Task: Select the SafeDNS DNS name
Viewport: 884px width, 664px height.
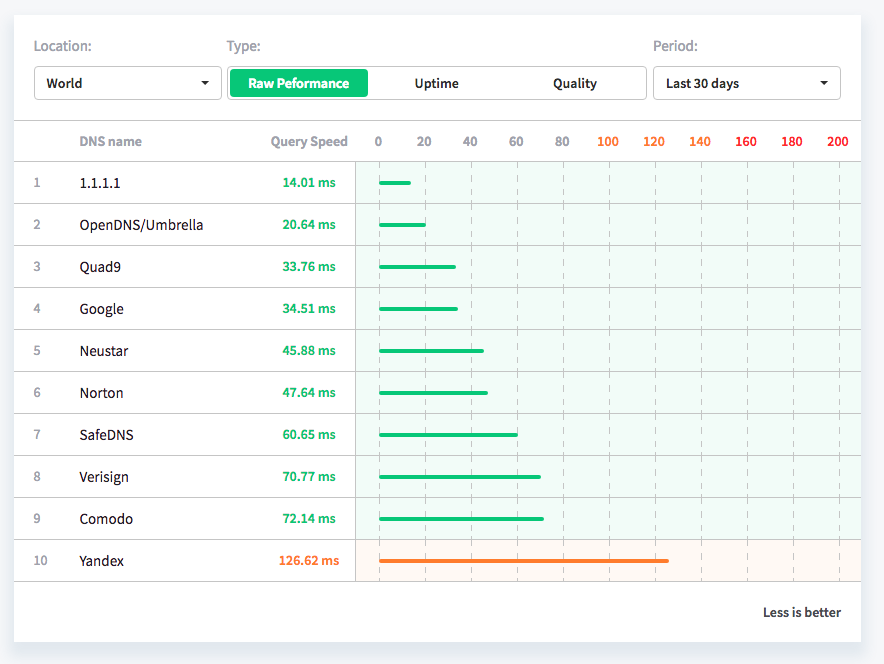Action: point(107,435)
